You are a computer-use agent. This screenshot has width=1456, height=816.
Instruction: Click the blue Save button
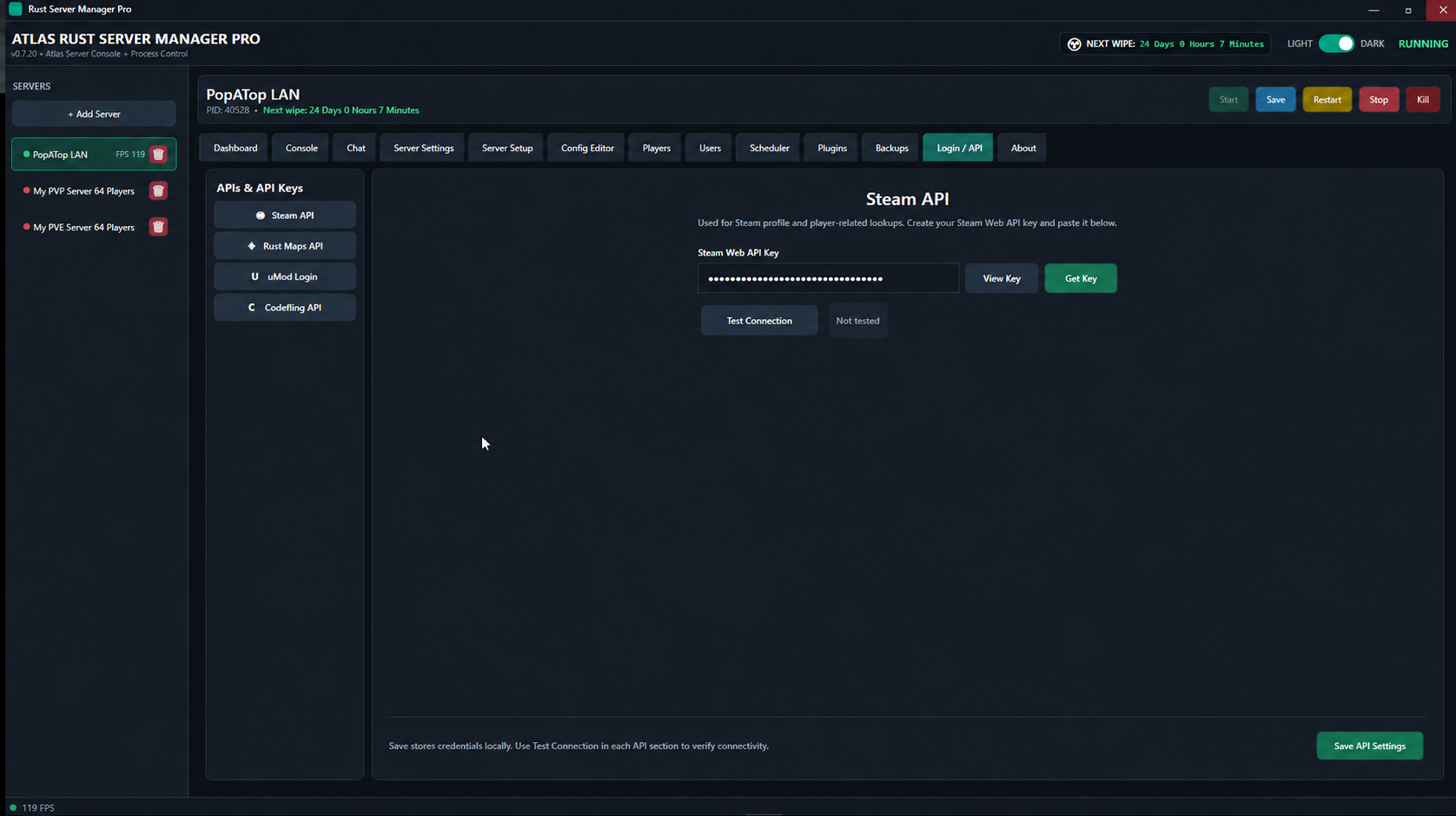coord(1275,100)
